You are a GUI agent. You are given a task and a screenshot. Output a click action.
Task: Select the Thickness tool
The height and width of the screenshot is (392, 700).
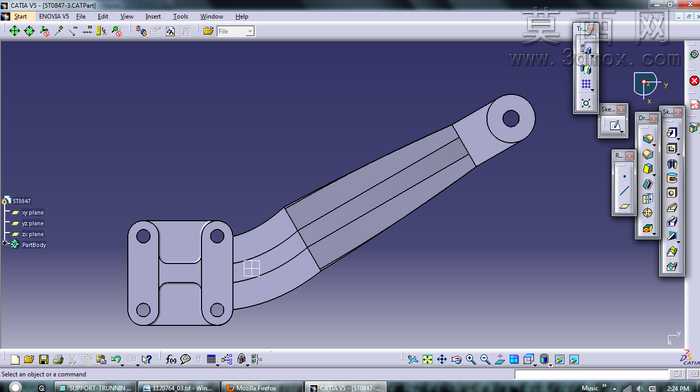click(x=648, y=199)
